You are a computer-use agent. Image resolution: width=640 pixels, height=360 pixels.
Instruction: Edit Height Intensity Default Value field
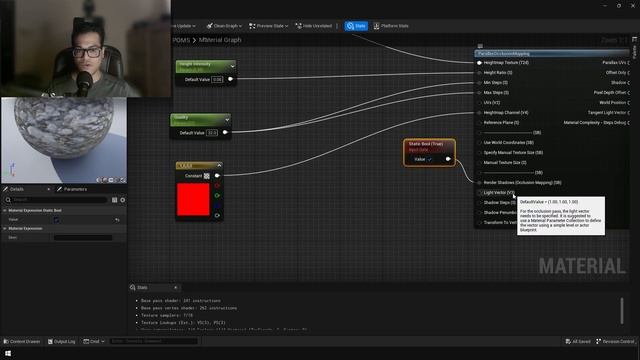click(x=217, y=80)
